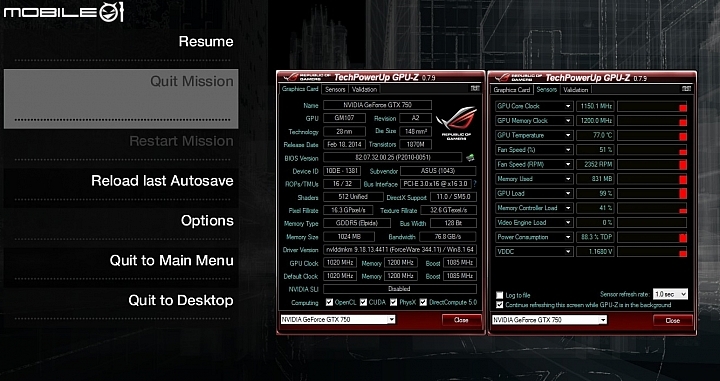Click screenshot icon in Sensors window
This screenshot has height=381, width=720.
point(686,88)
